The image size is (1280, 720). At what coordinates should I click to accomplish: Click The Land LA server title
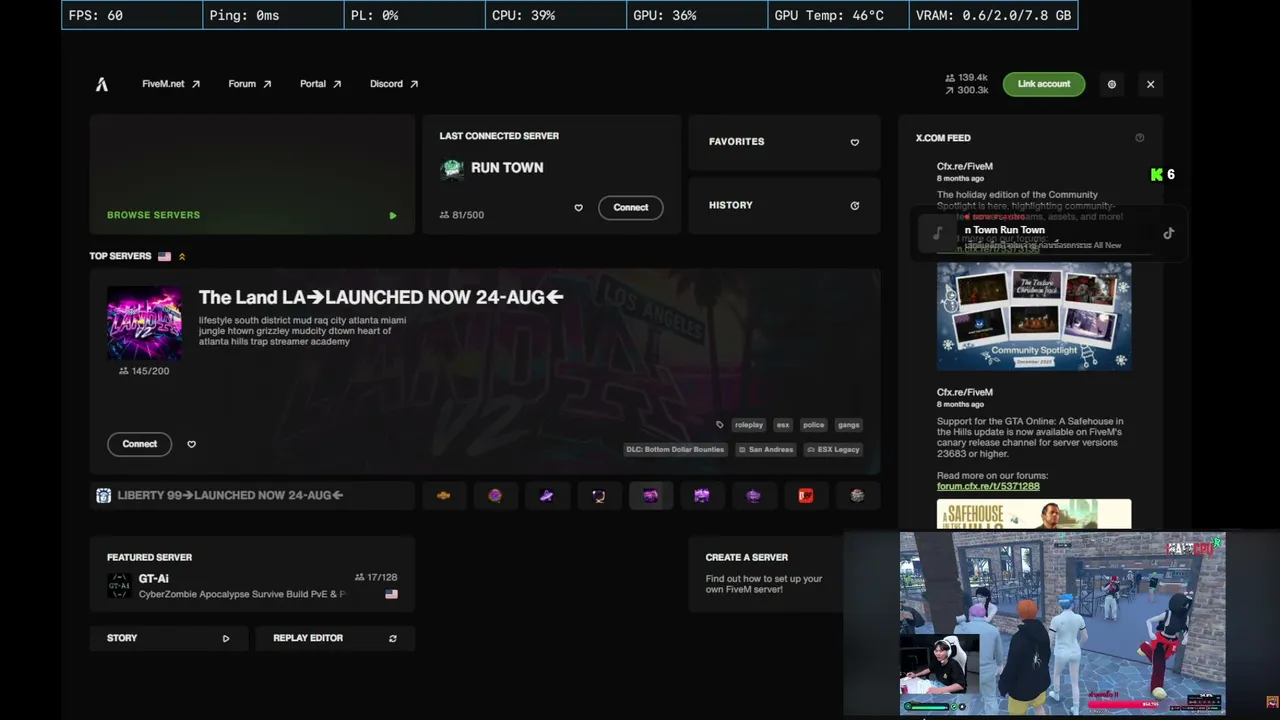click(381, 297)
